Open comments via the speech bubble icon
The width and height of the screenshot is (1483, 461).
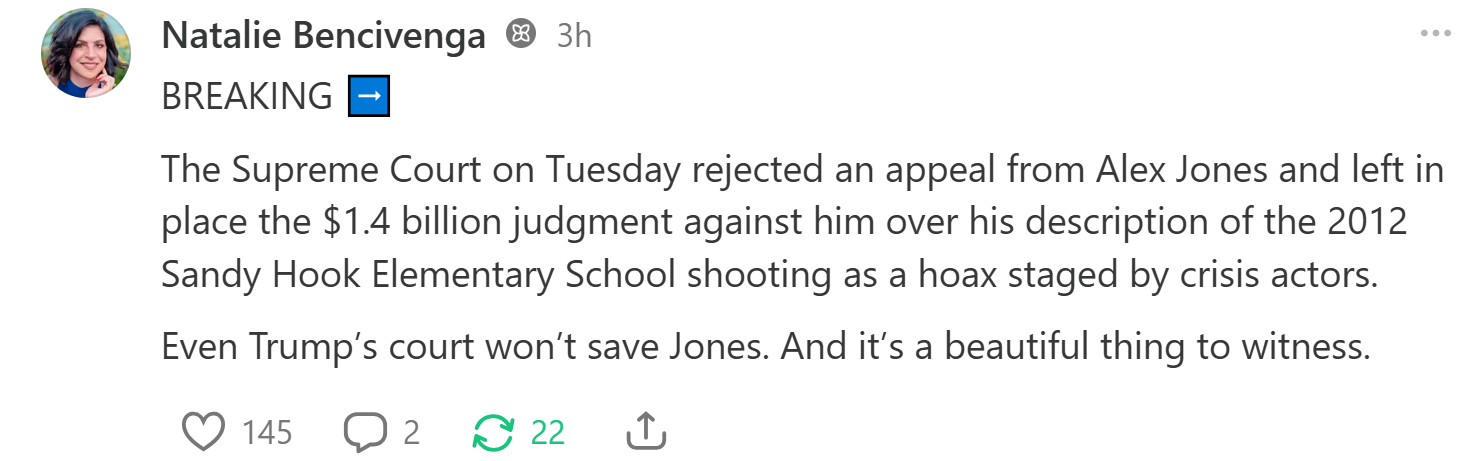(365, 432)
